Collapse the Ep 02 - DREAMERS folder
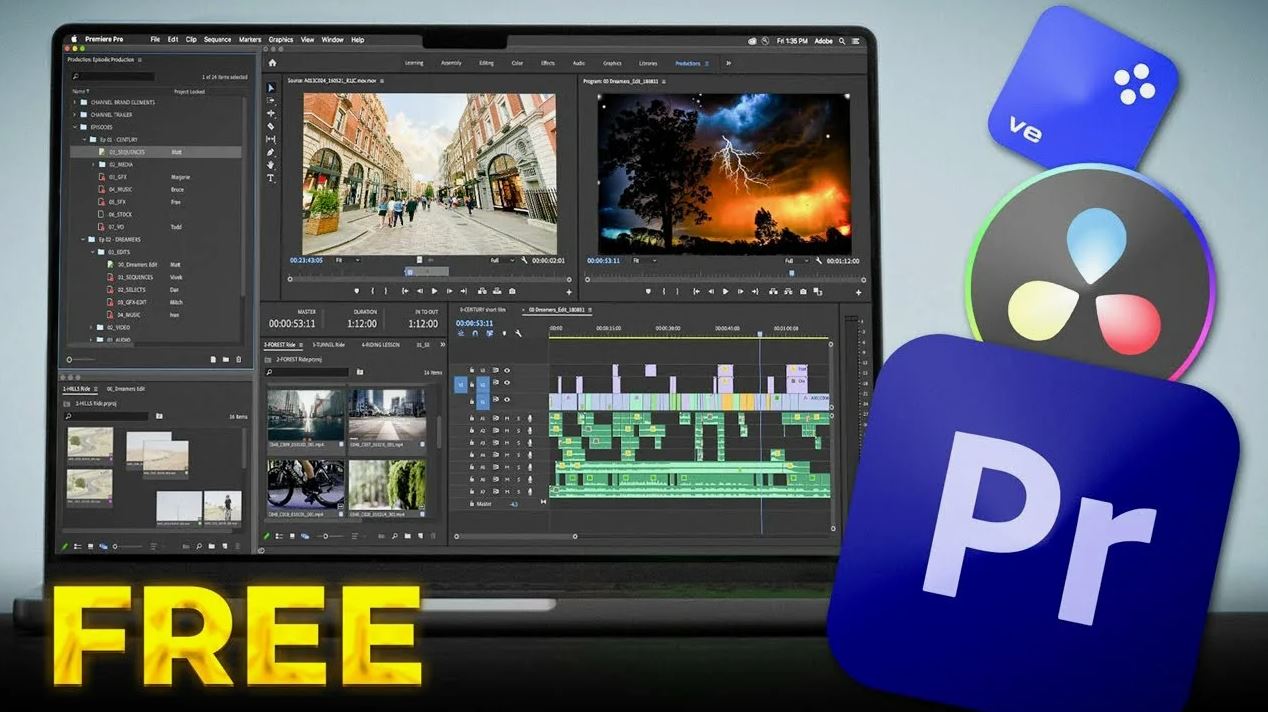This screenshot has height=712, width=1268. pos(84,240)
